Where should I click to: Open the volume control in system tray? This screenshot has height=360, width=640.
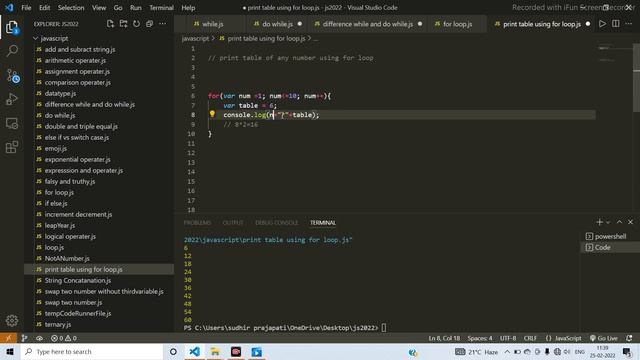567,351
